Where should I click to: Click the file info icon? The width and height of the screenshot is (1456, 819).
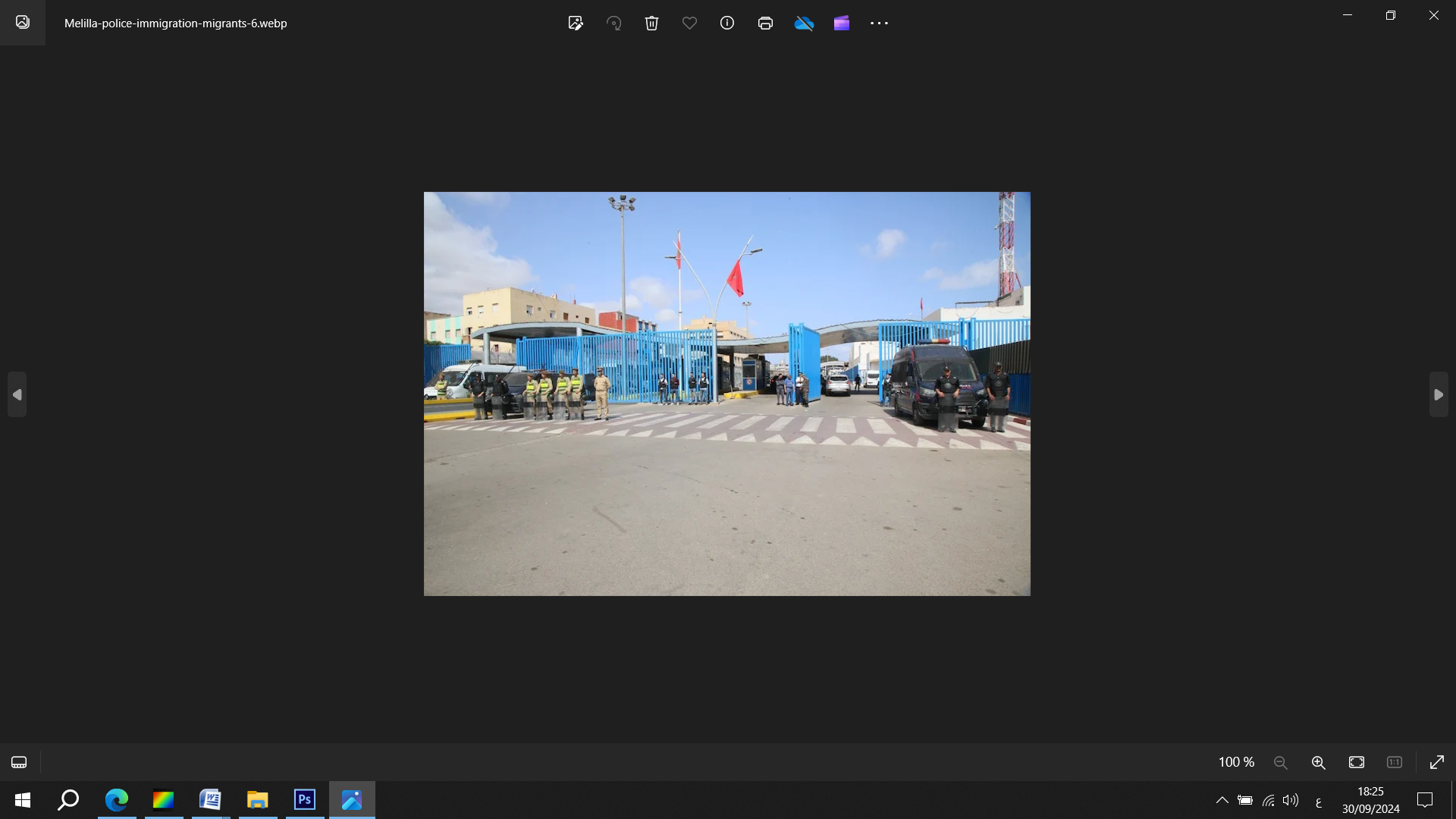[727, 23]
